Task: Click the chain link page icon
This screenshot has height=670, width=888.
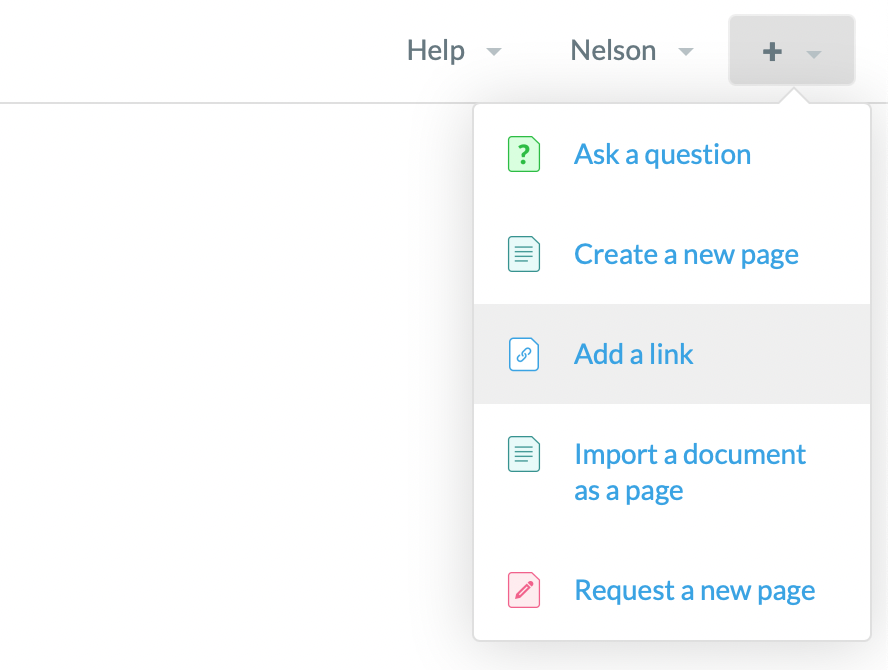Action: (x=523, y=355)
